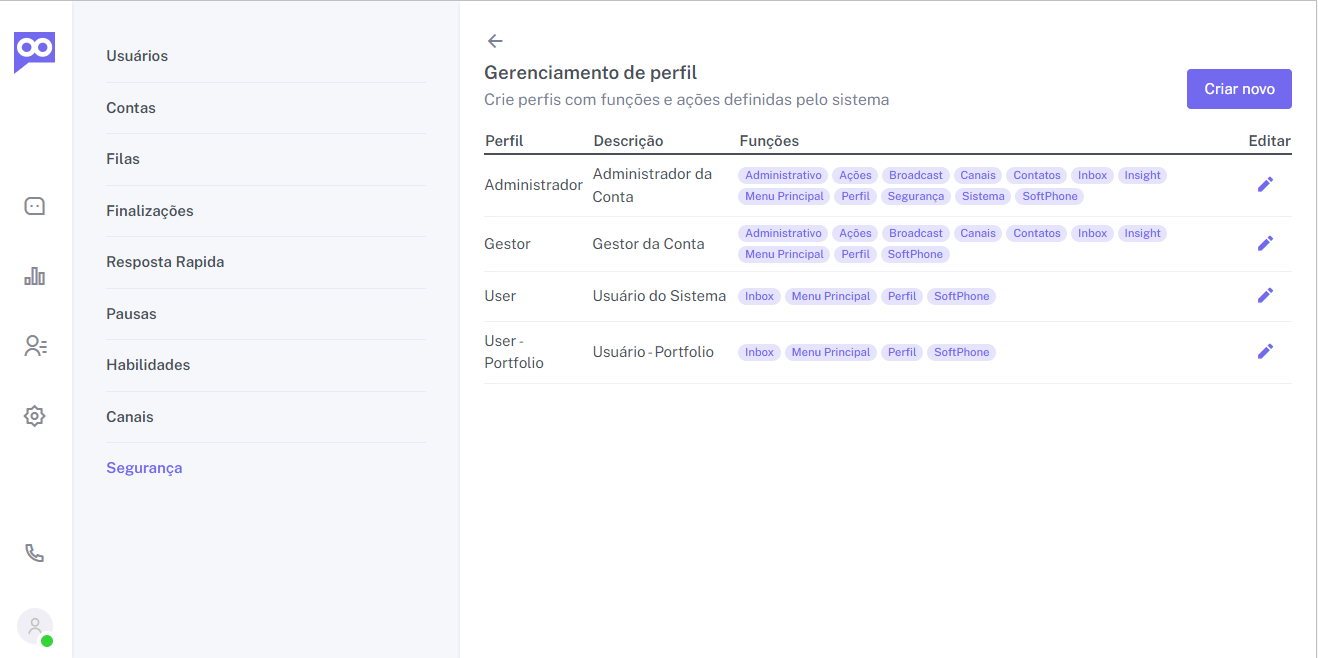Click the Gestor da Conta description
The image size is (1318, 658).
[x=648, y=244]
